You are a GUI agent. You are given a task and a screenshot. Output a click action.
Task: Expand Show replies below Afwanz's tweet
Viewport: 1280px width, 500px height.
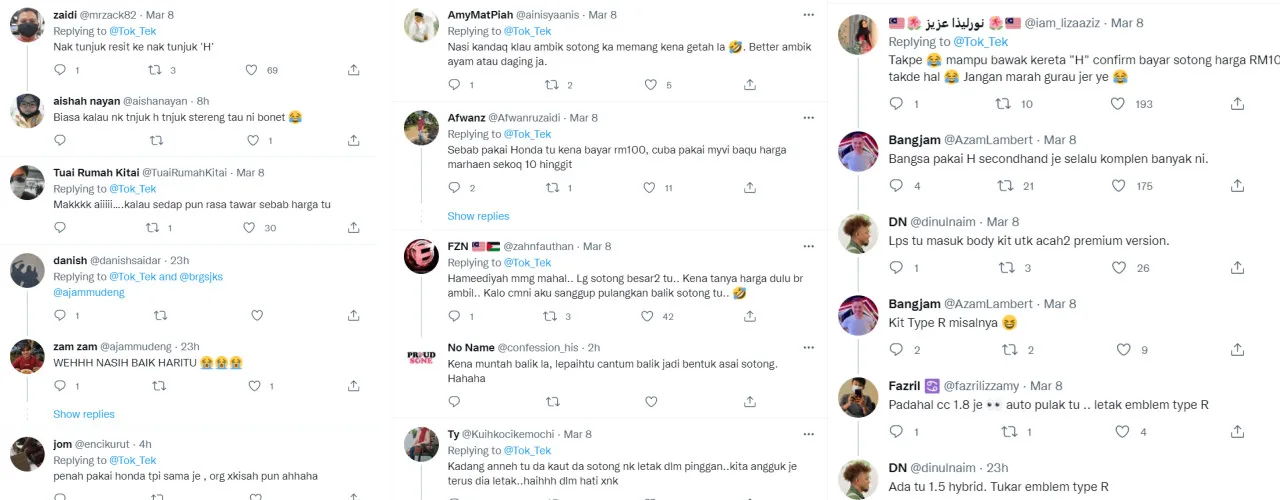478,216
